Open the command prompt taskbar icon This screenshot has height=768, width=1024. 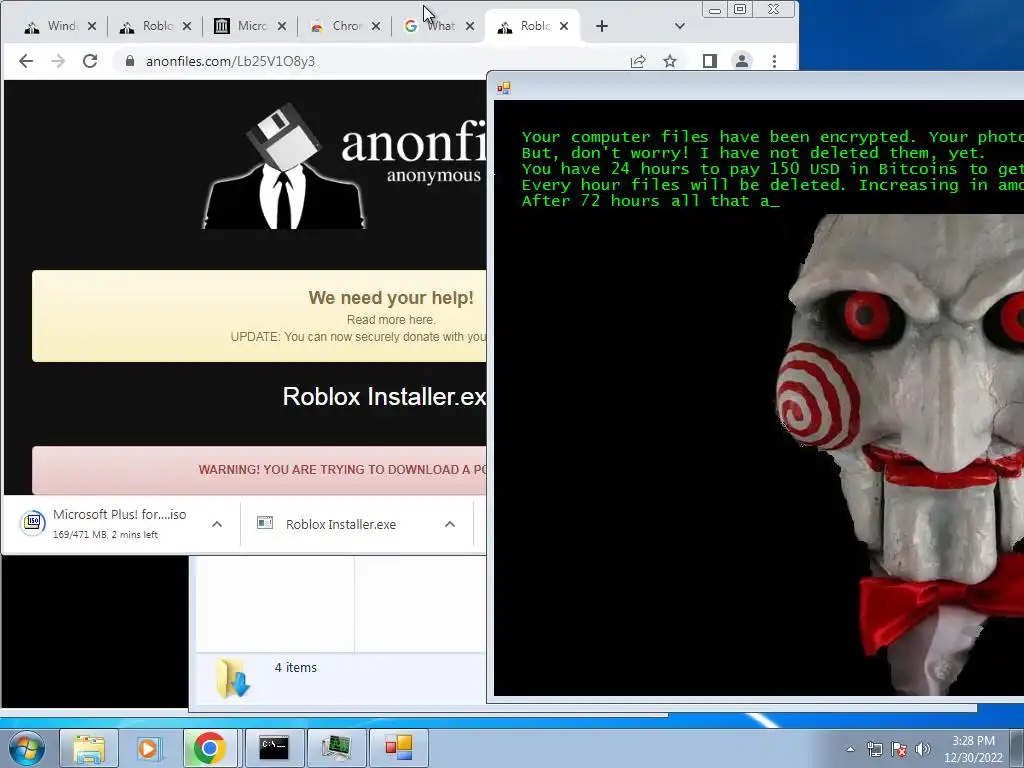pyautogui.click(x=274, y=748)
